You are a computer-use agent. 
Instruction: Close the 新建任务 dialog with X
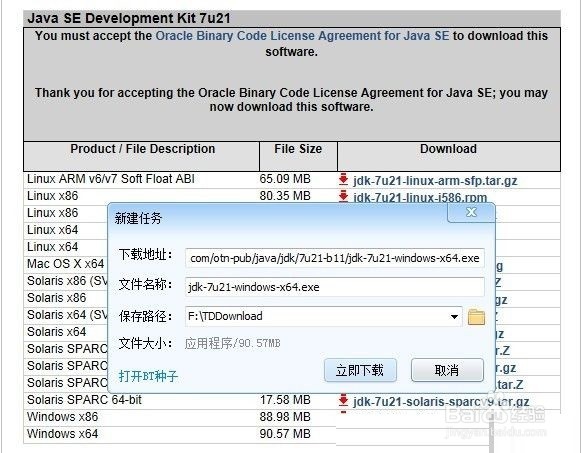pyautogui.click(x=471, y=212)
